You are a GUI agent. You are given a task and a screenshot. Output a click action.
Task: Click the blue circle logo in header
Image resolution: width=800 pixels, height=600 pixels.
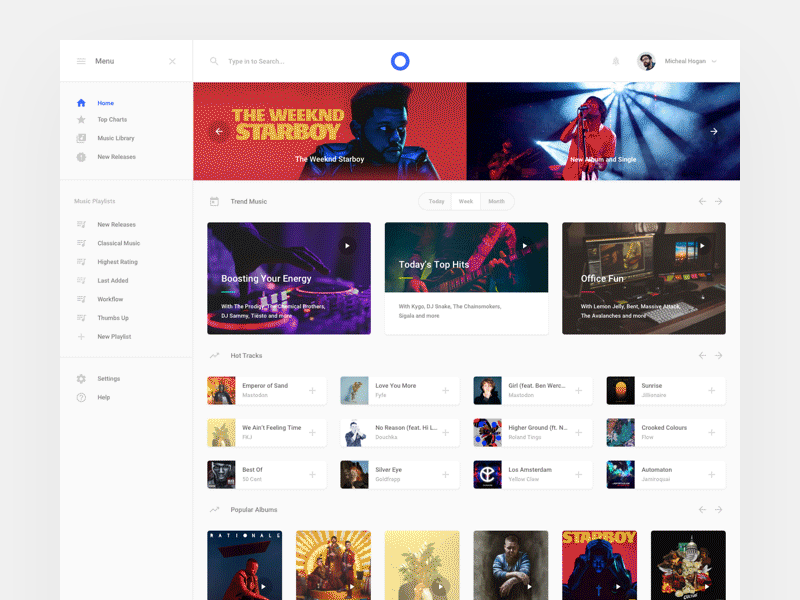tap(400, 61)
